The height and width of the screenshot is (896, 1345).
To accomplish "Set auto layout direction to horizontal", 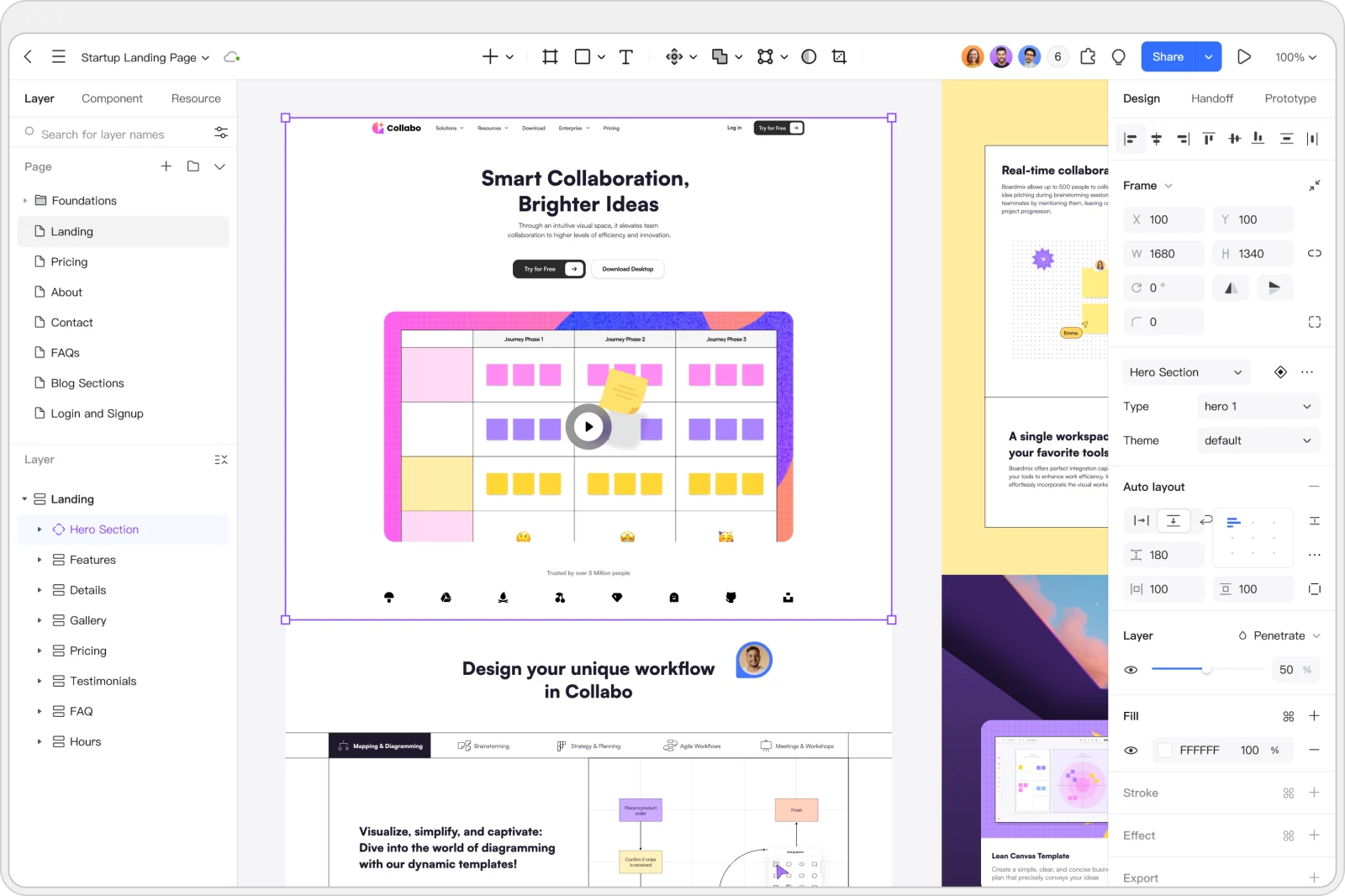I will (x=1141, y=521).
